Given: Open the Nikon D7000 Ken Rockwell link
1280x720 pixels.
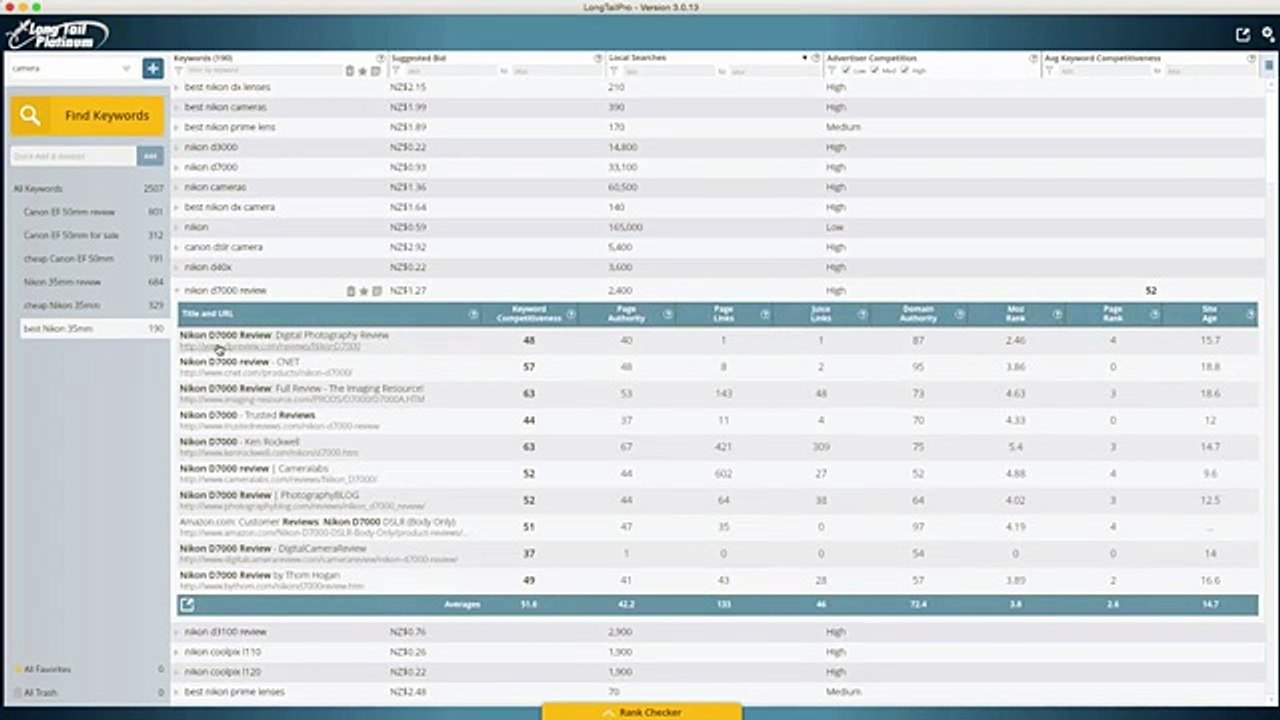Looking at the screenshot, I should 239,442.
